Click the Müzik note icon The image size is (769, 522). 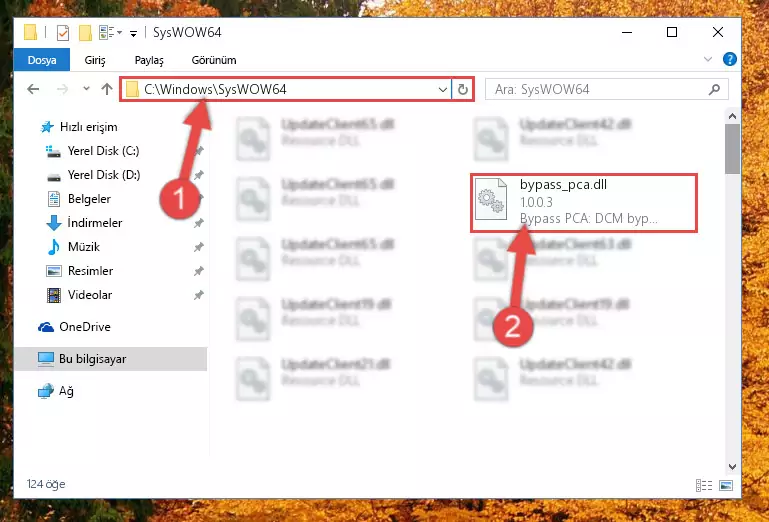pos(53,247)
